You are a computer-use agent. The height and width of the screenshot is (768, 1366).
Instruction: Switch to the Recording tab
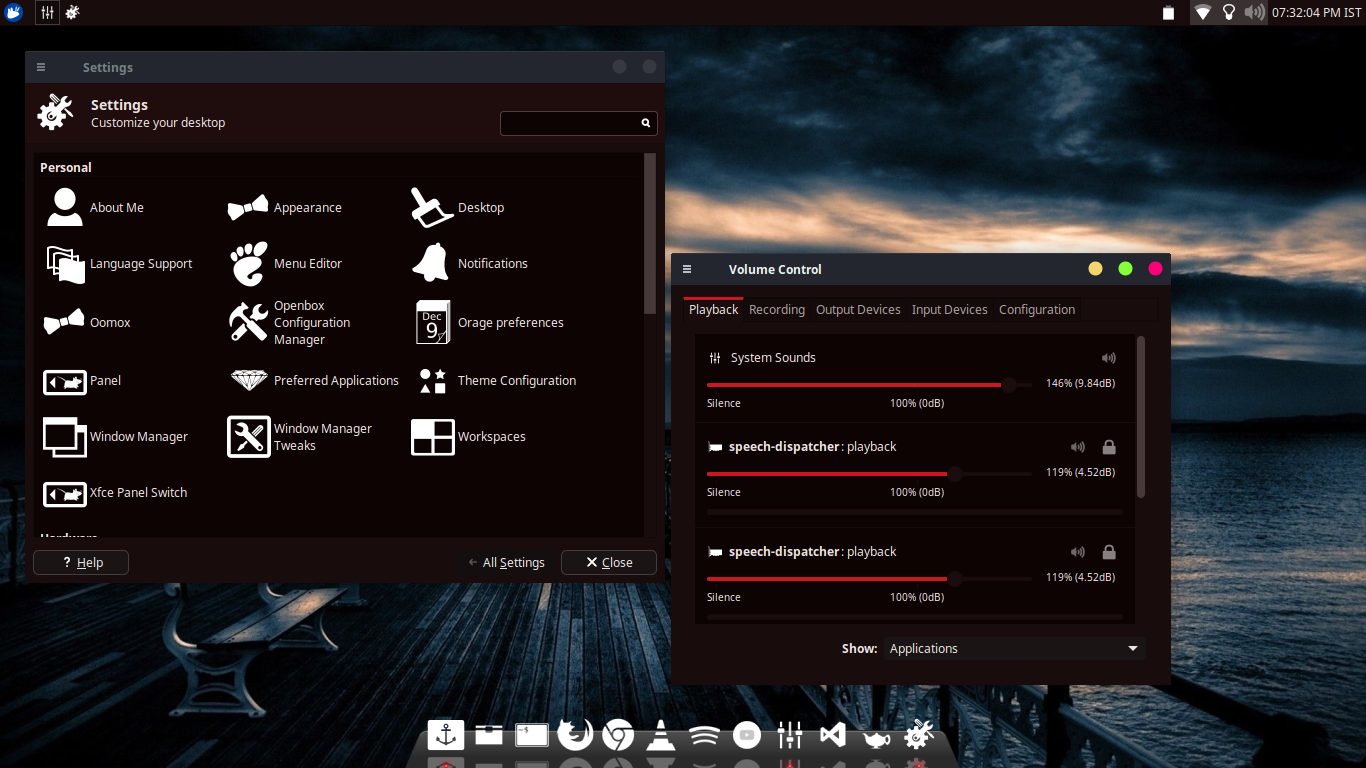(777, 310)
